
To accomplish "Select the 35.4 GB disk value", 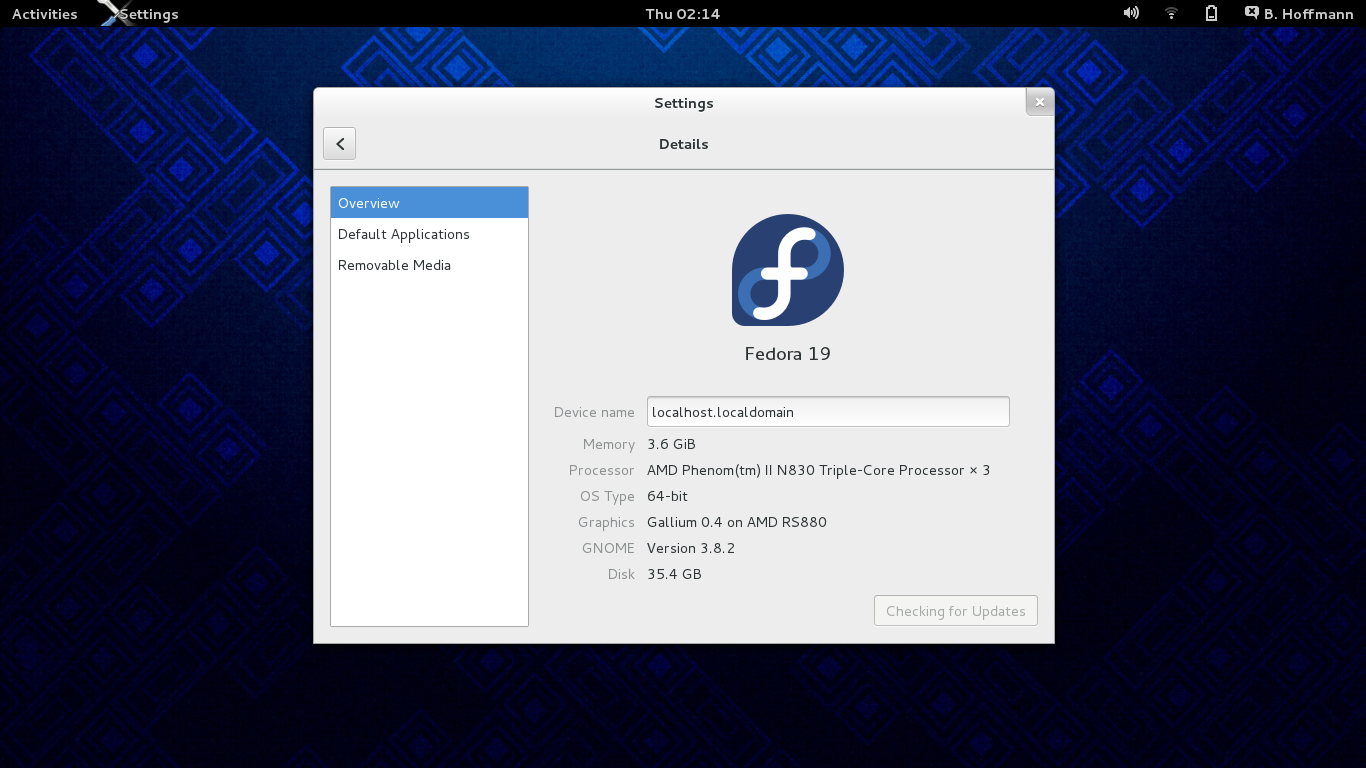I will coord(674,574).
